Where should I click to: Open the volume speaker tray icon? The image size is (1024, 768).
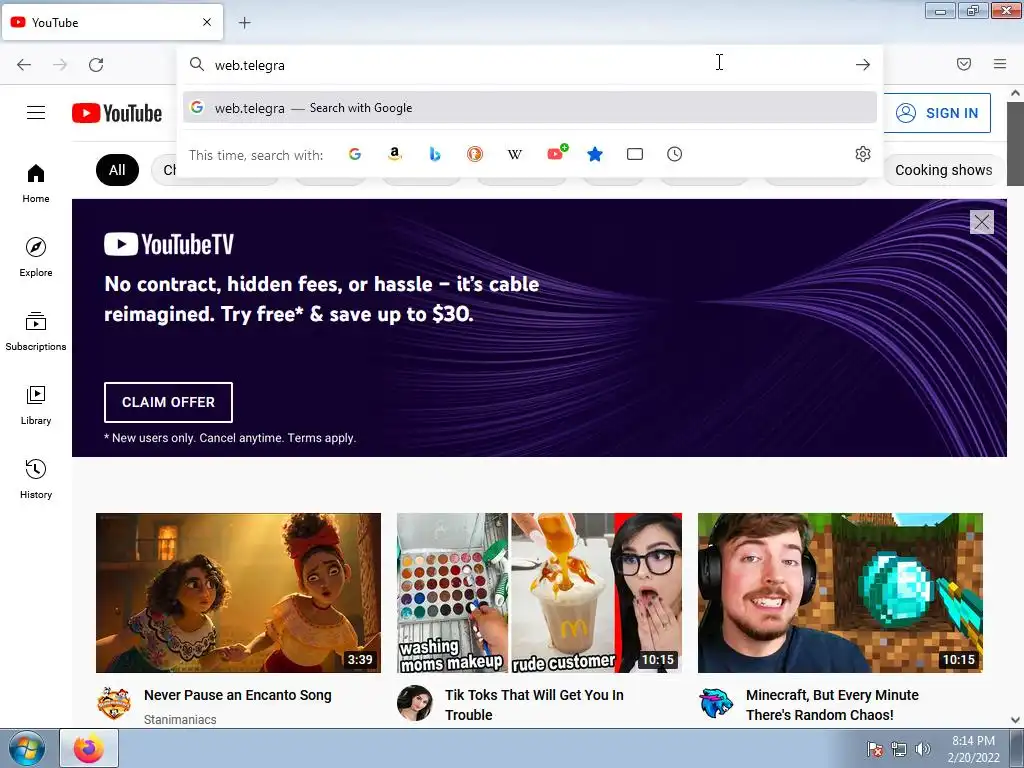923,749
